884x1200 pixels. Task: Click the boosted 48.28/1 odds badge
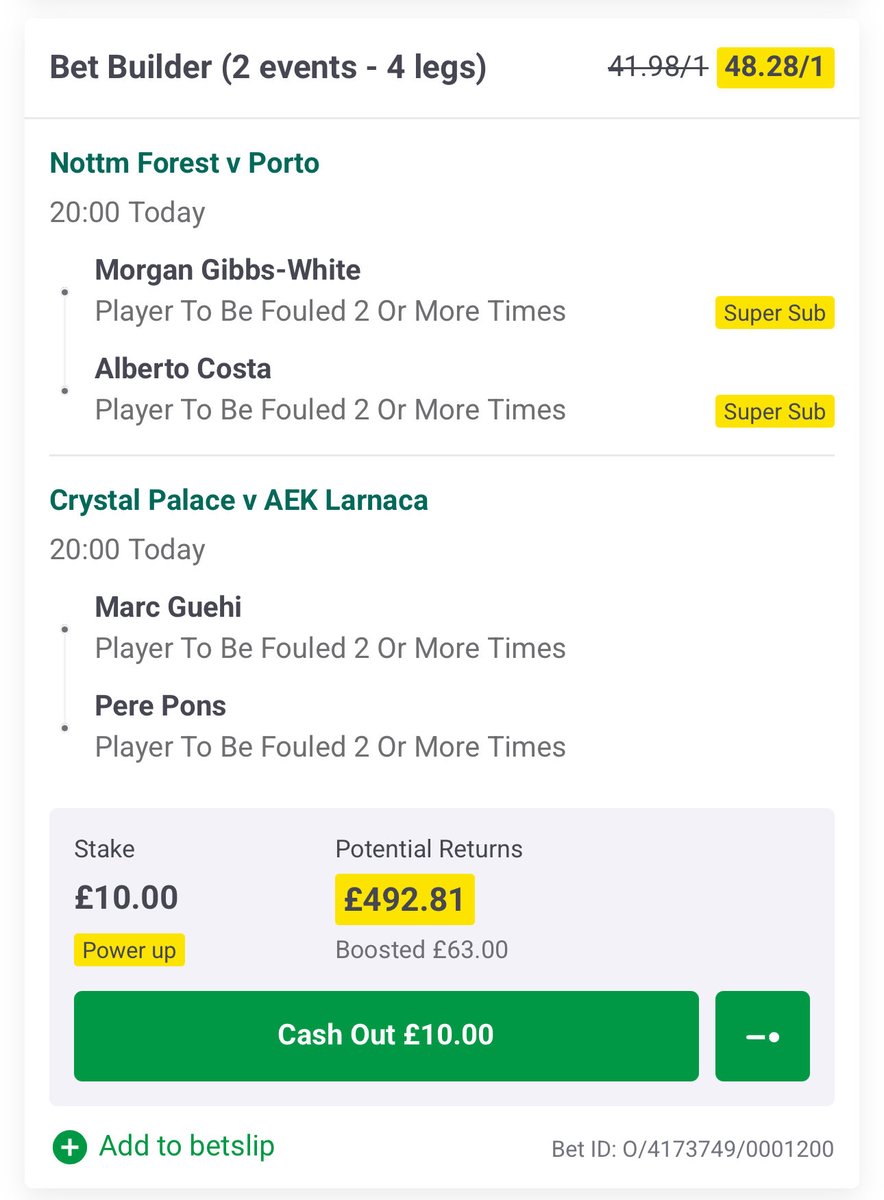tap(775, 69)
